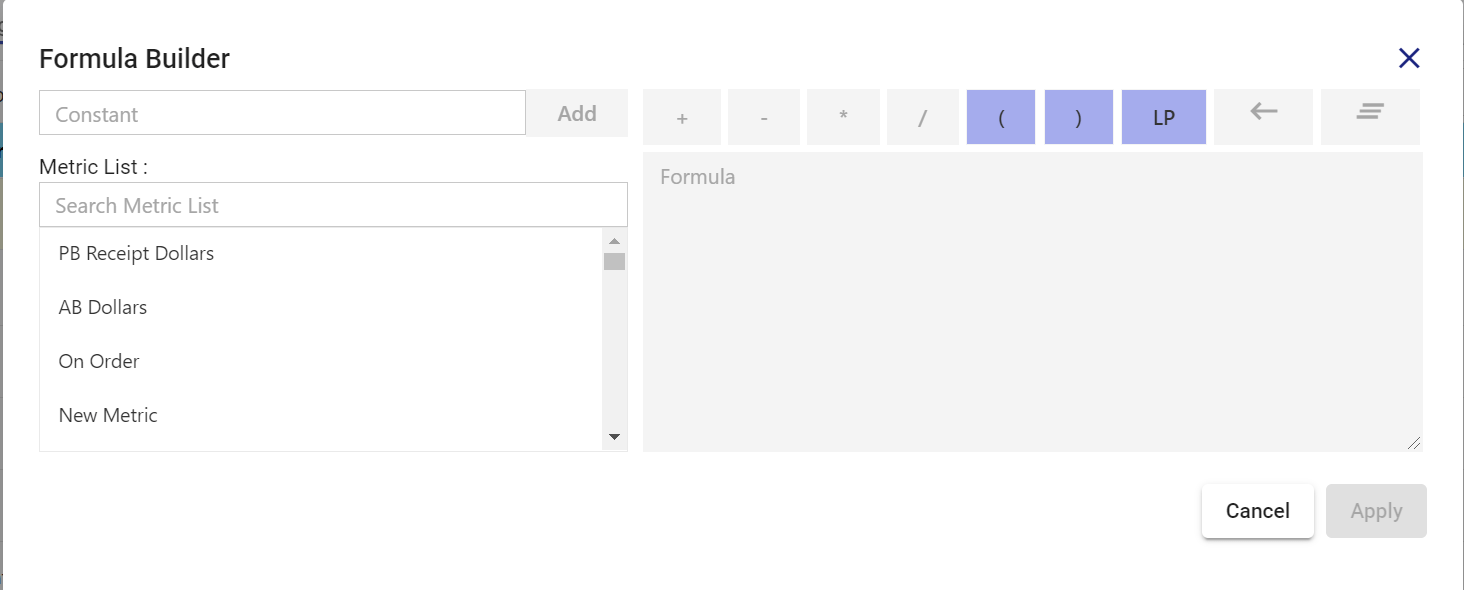1464x590 pixels.
Task: Insert a closing parenthesis into the formula
Action: (1078, 117)
